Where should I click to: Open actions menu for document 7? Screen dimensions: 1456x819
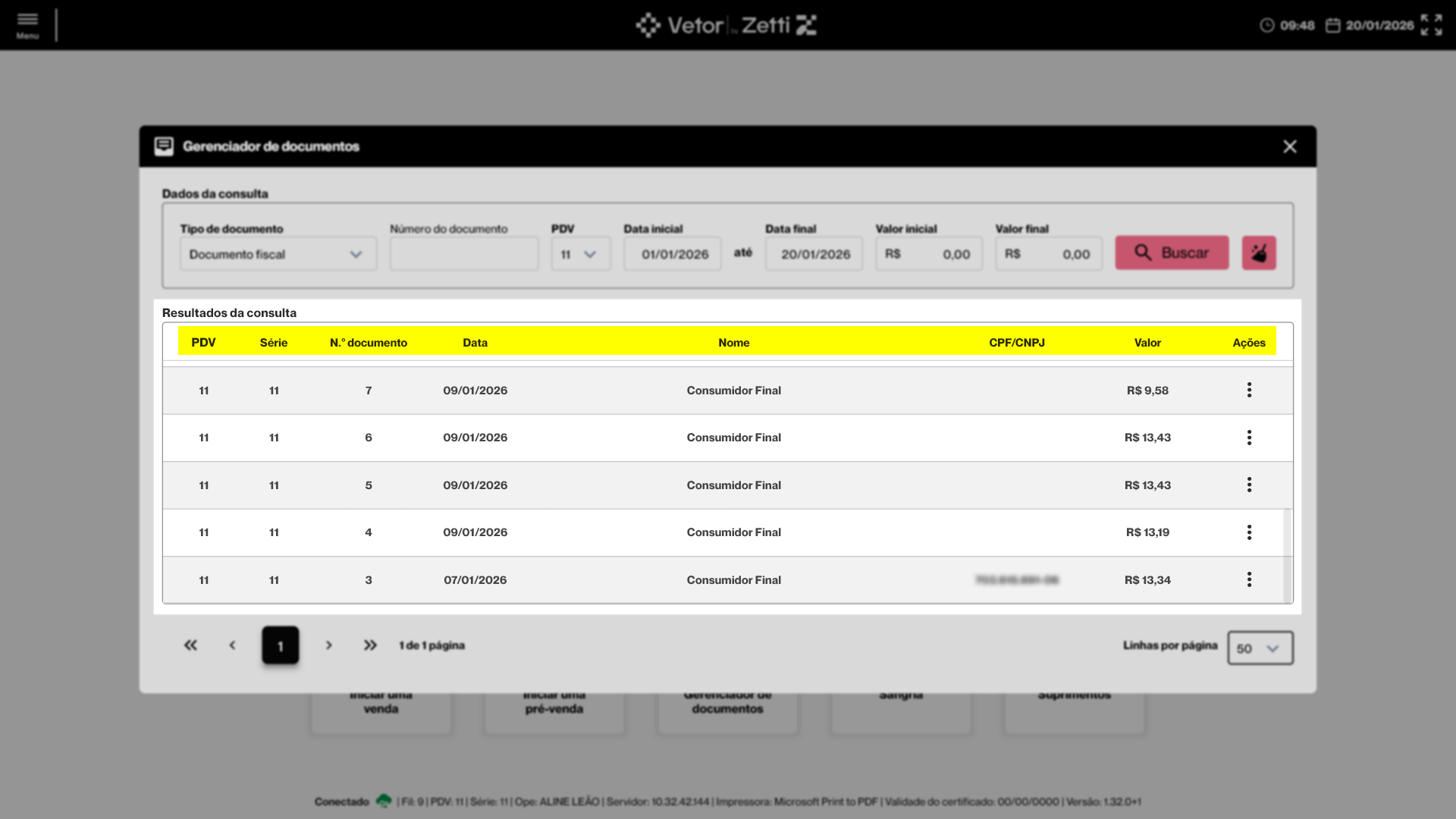click(1249, 391)
